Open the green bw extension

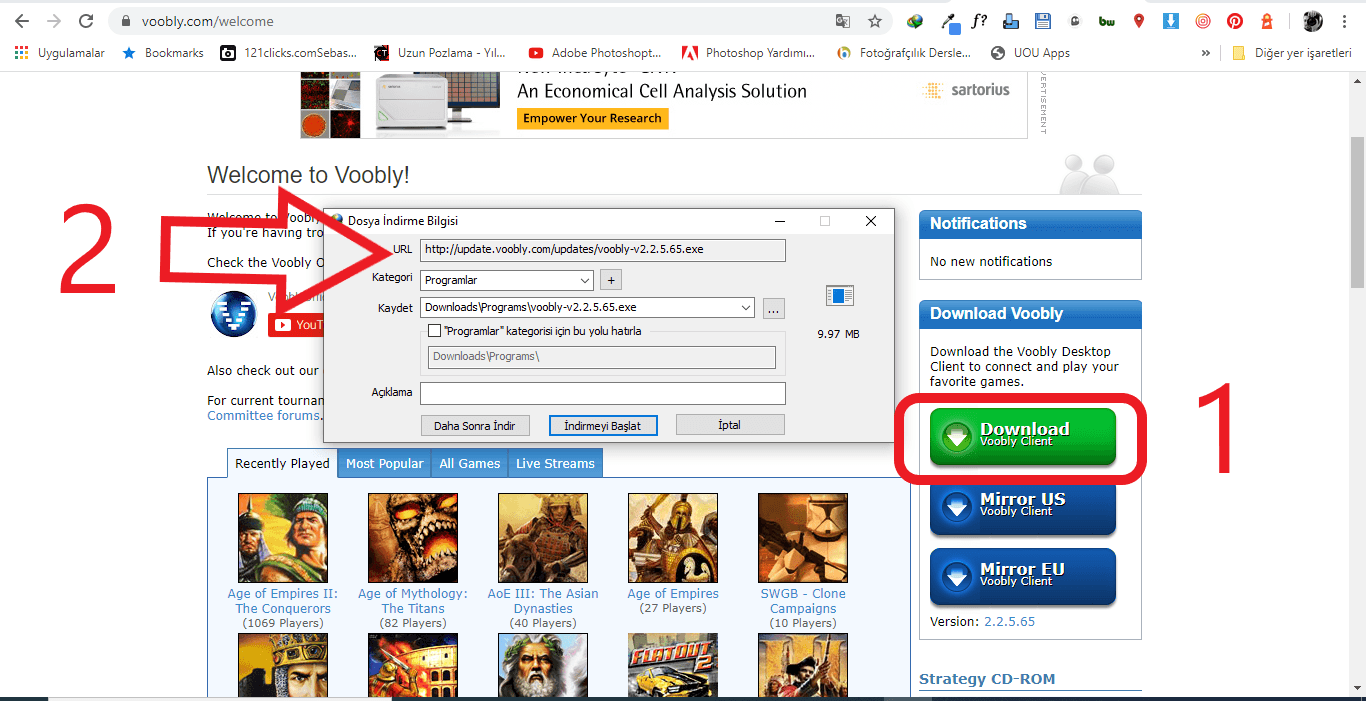point(1107,21)
